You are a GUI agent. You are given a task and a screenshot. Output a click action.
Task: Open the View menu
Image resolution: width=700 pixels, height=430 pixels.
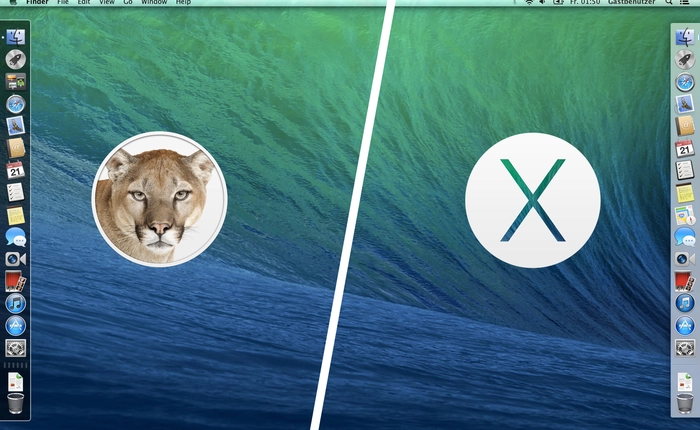coord(107,2)
